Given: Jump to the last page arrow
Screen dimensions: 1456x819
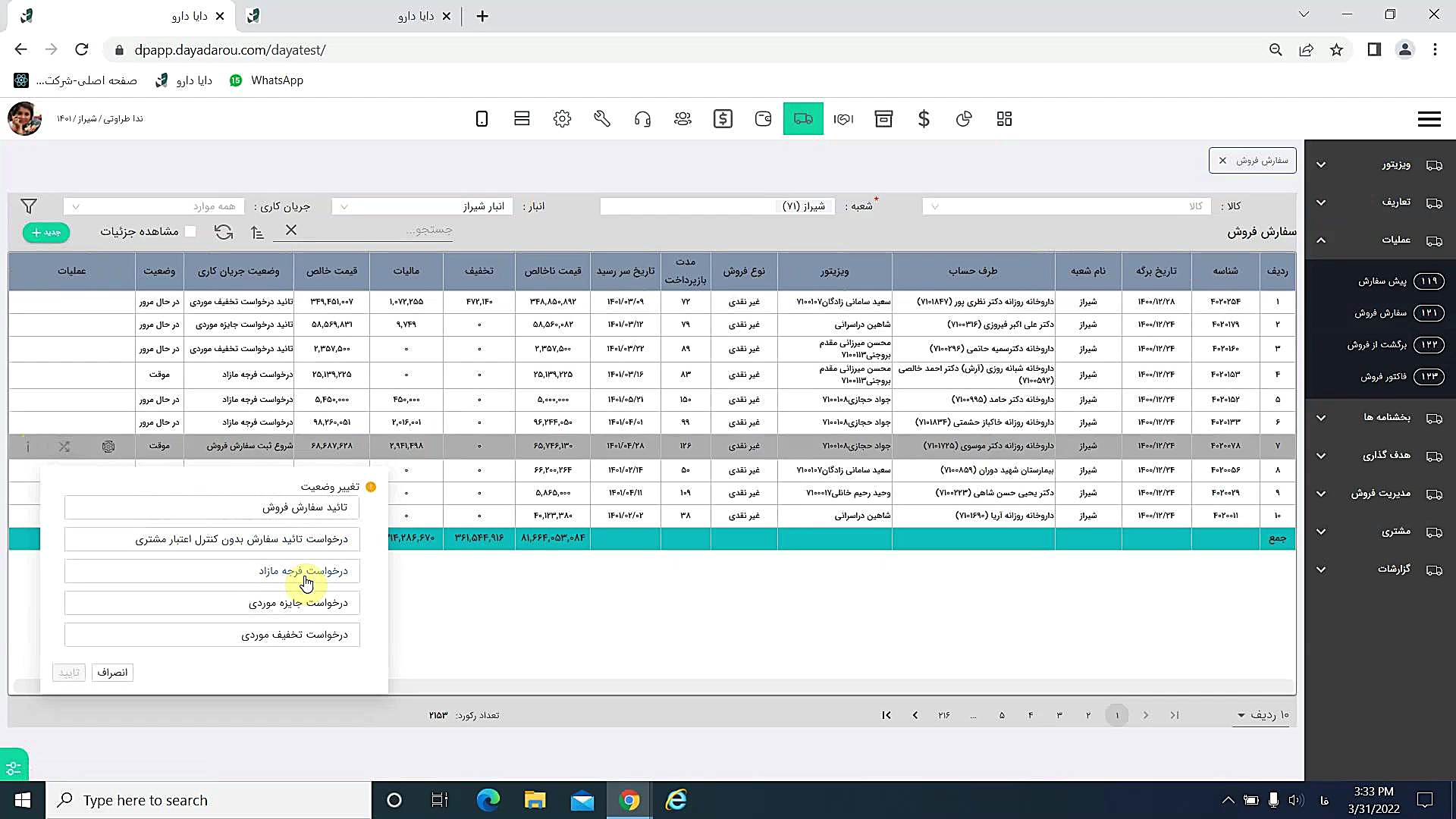Looking at the screenshot, I should [x=886, y=715].
